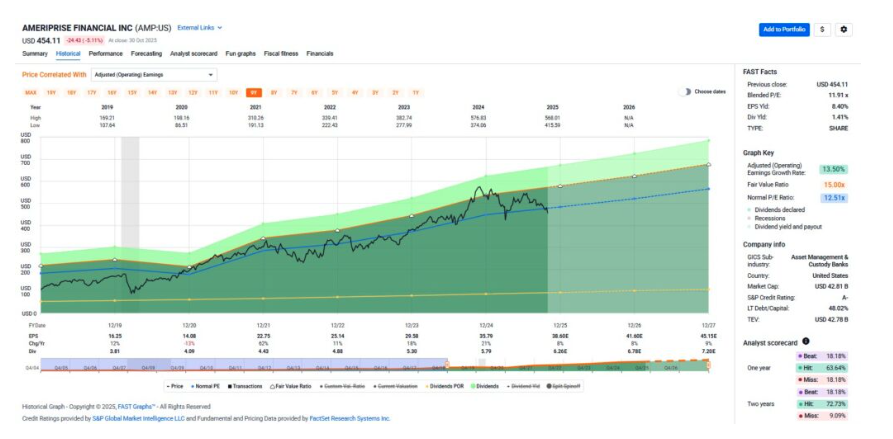Click the 12.51x Normal P/E Ratio badge

tap(834, 198)
